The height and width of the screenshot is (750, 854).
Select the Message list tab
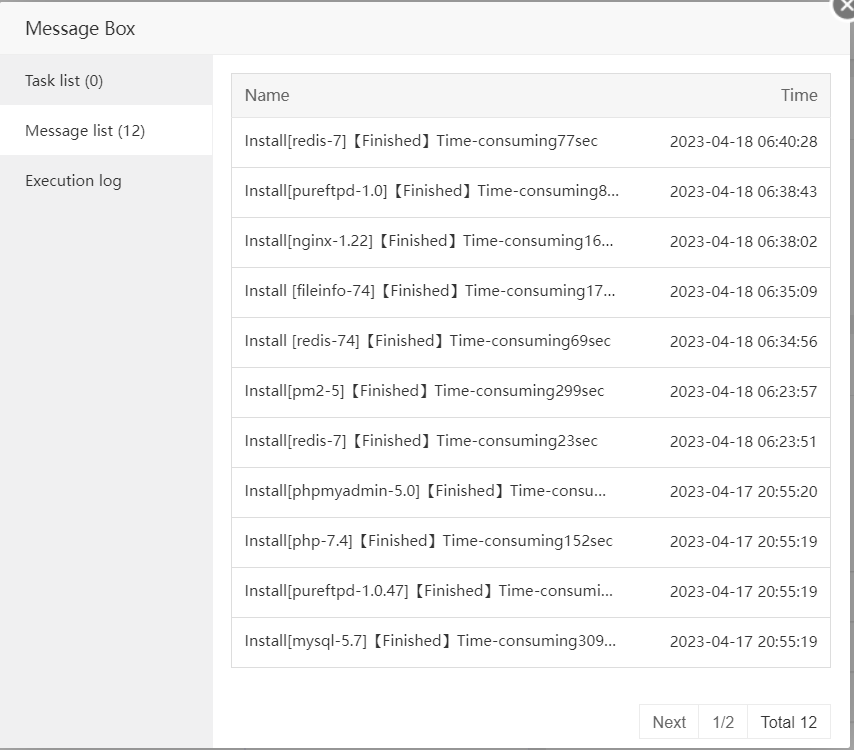pos(85,131)
